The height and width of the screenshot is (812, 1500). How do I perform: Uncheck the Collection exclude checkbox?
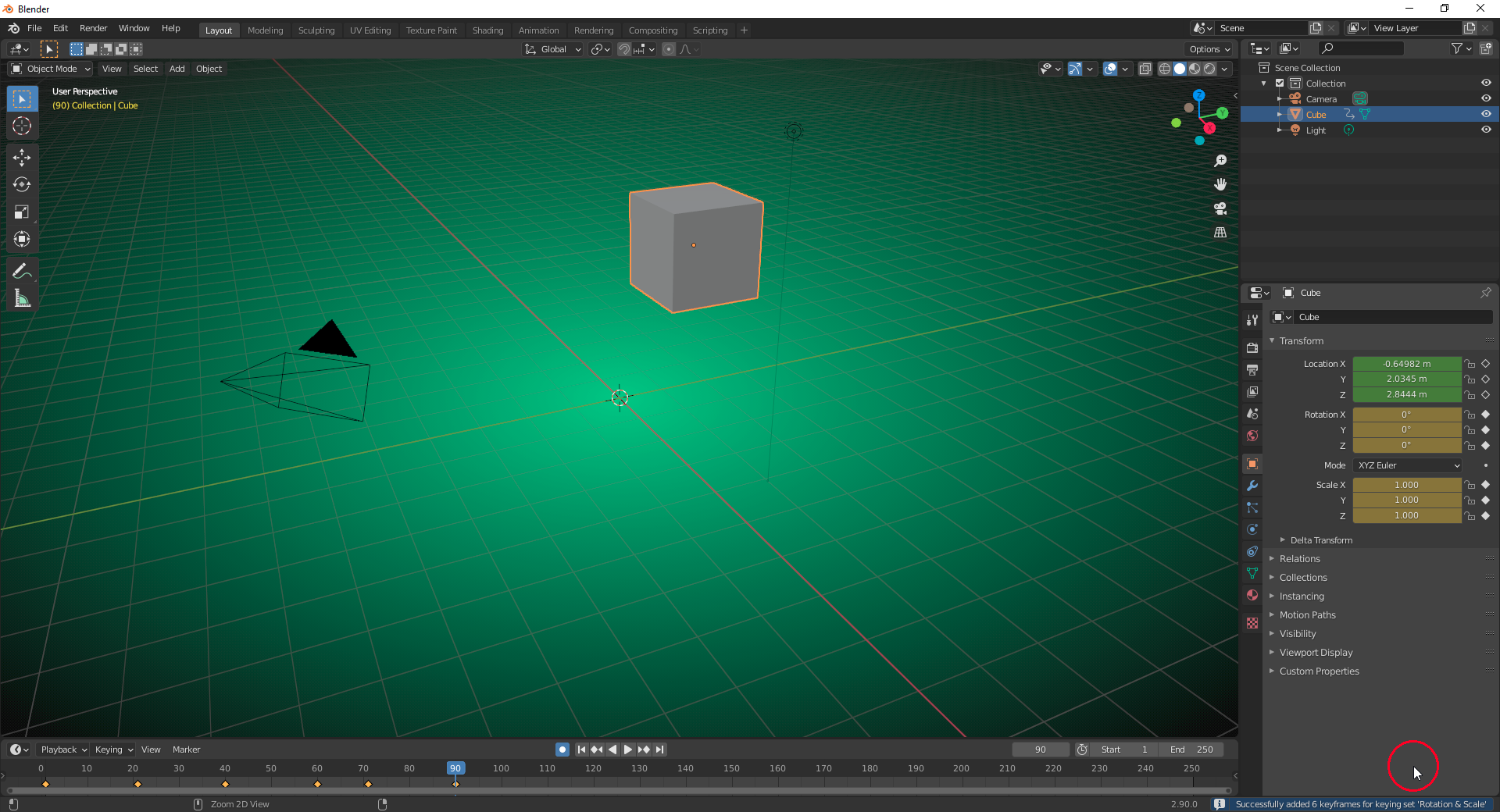[x=1280, y=83]
